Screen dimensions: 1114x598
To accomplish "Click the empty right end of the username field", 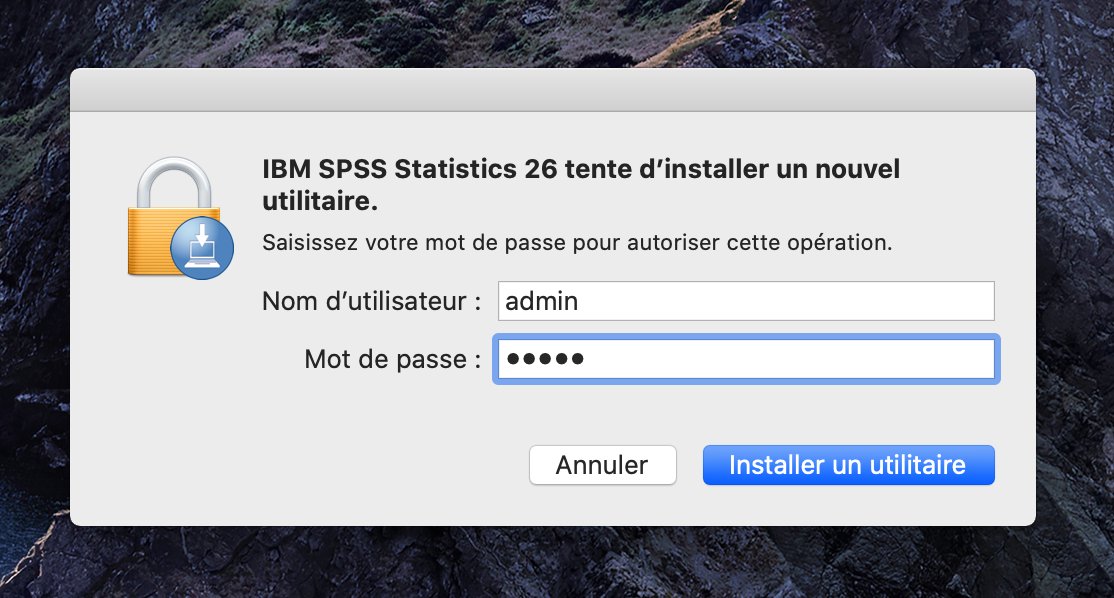I will click(x=940, y=301).
